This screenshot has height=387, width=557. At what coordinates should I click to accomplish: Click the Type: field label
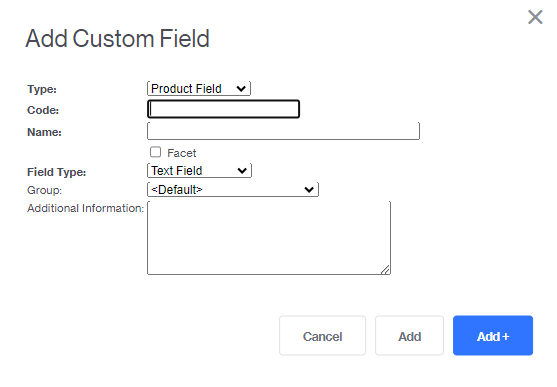click(42, 89)
